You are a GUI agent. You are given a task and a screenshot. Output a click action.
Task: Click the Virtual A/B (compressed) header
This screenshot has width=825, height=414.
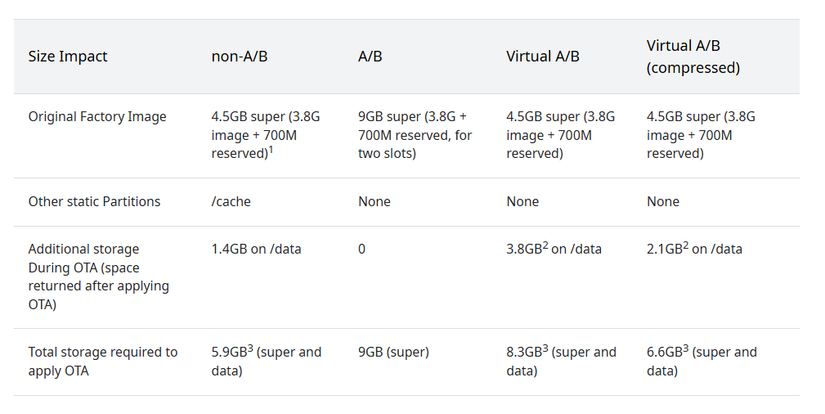pos(693,56)
